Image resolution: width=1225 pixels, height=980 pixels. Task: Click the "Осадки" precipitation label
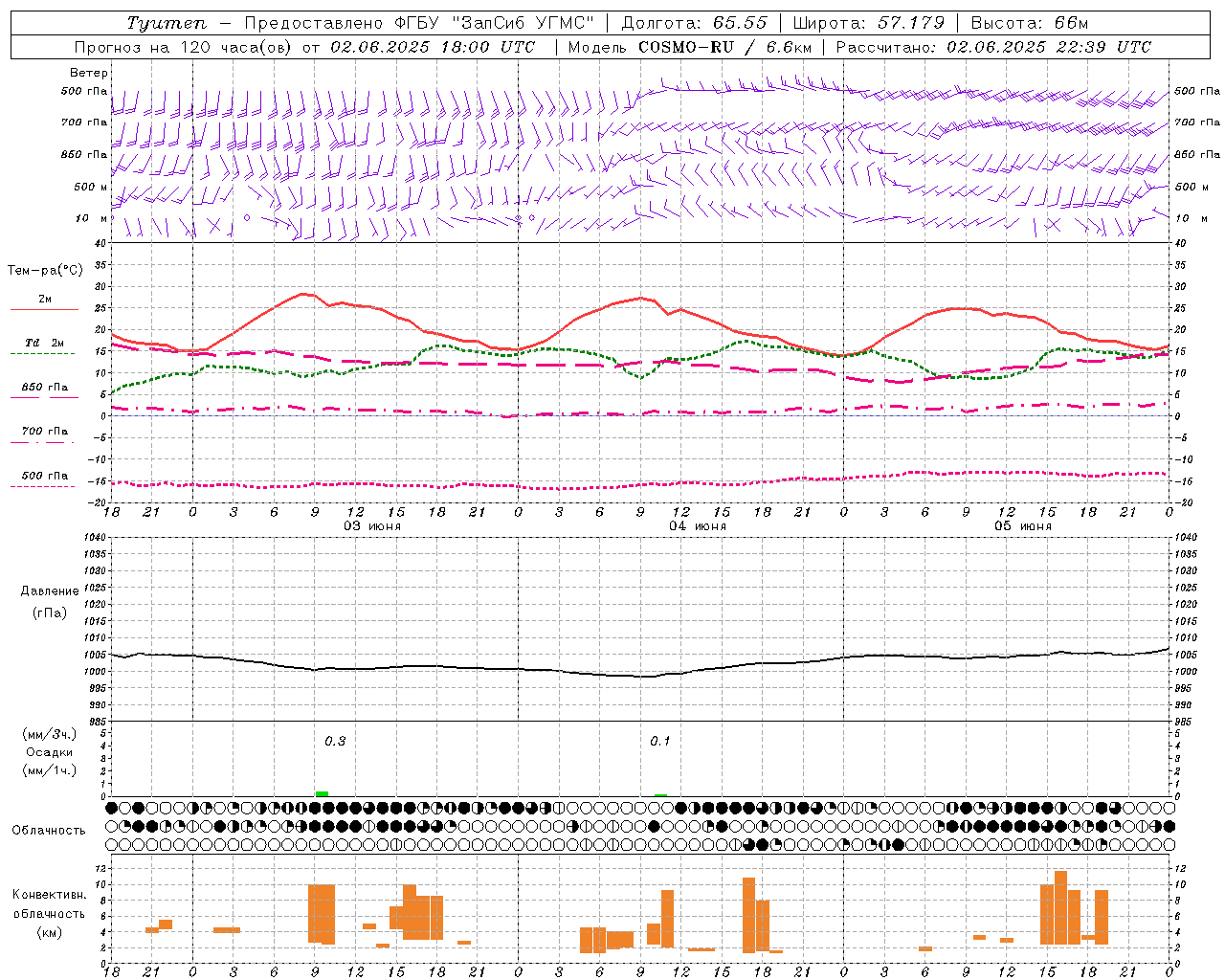point(50,752)
